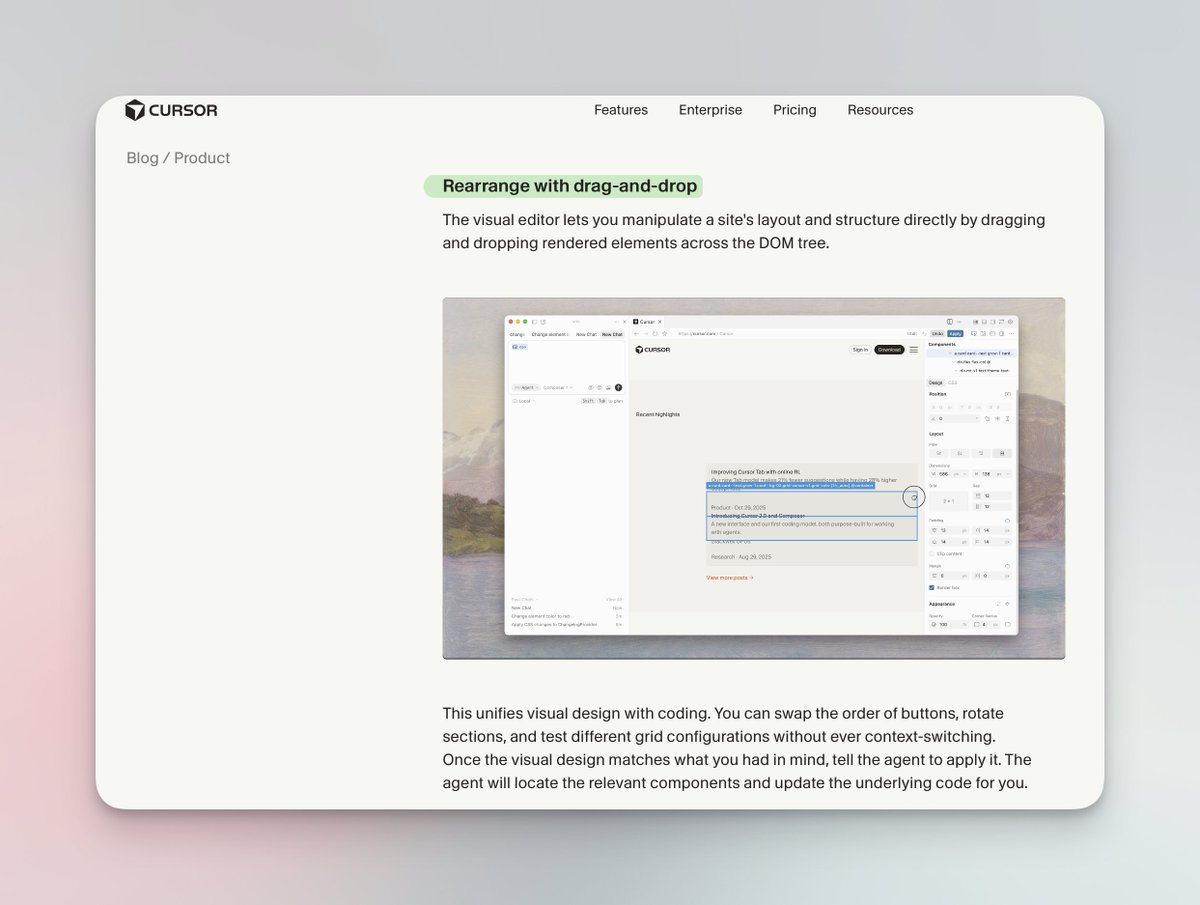Click the black Download button in embedded site

(889, 350)
